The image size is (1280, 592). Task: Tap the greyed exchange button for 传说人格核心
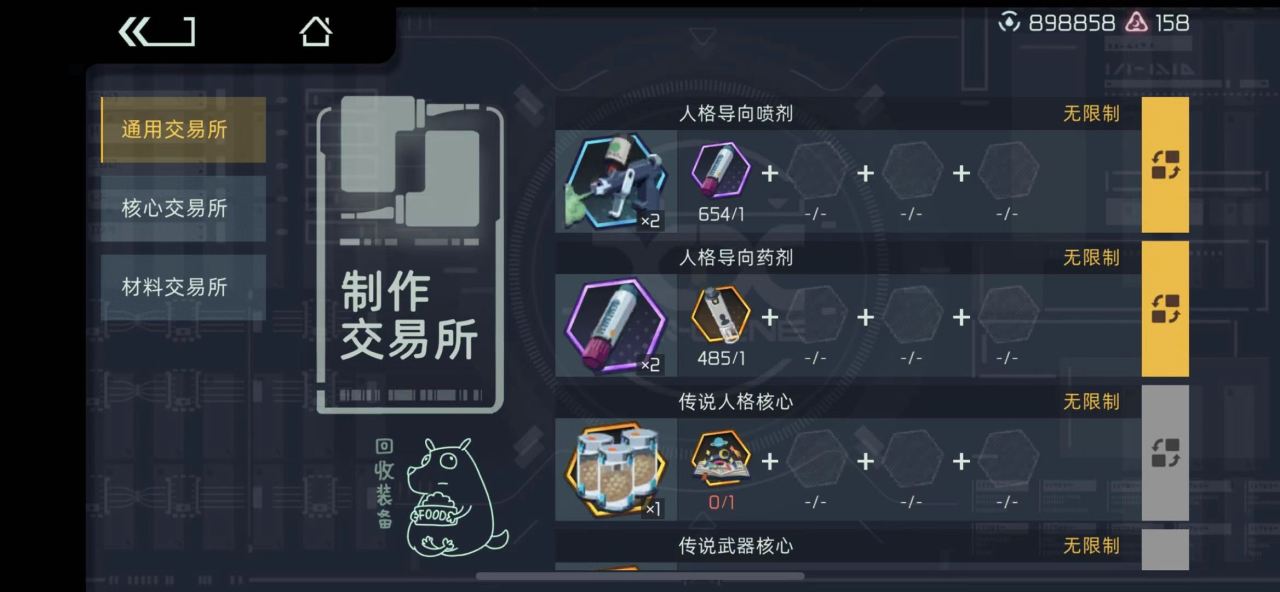pyautogui.click(x=1165, y=453)
